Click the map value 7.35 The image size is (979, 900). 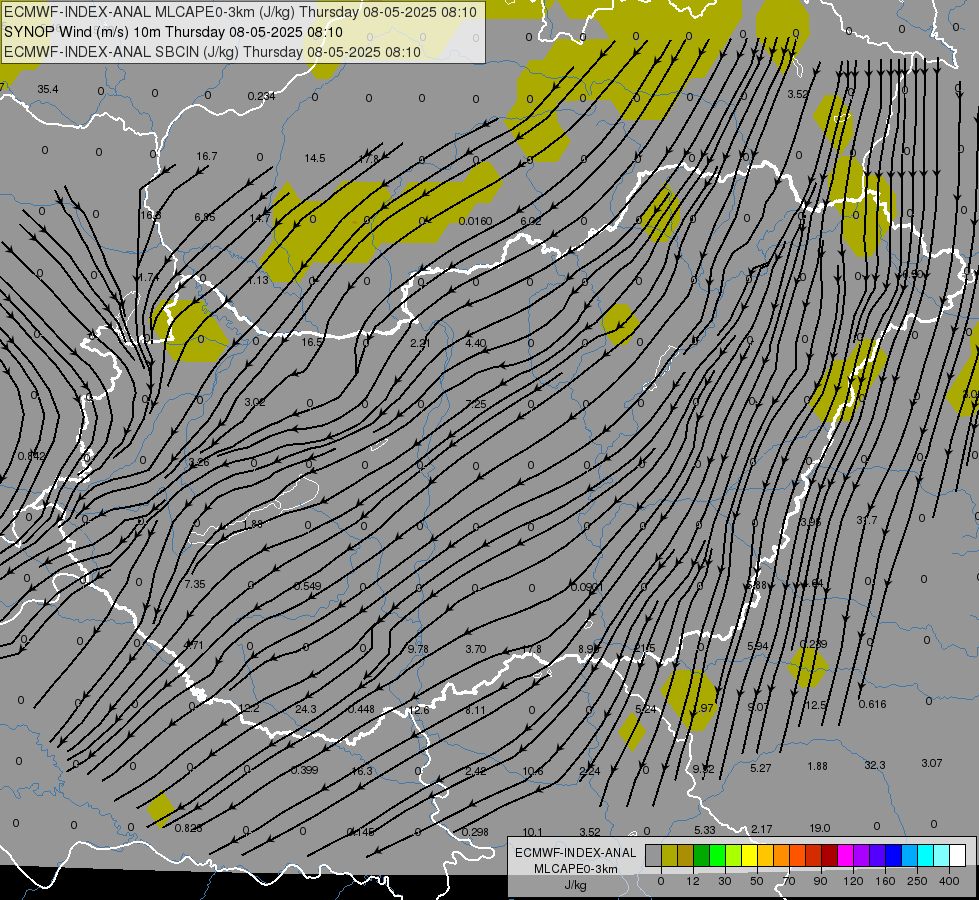click(x=195, y=584)
